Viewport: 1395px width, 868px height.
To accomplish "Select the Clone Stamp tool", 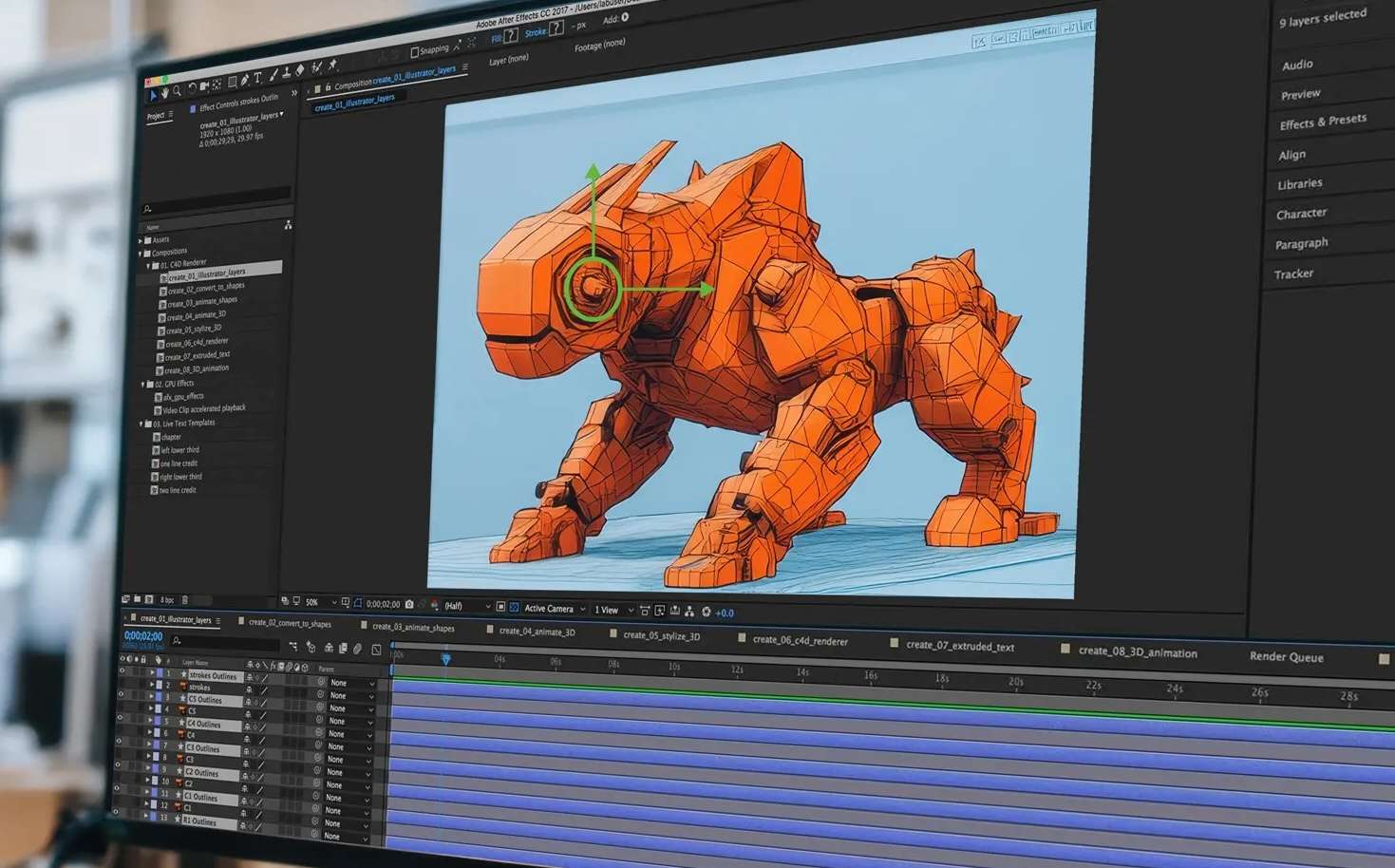I will point(287,72).
